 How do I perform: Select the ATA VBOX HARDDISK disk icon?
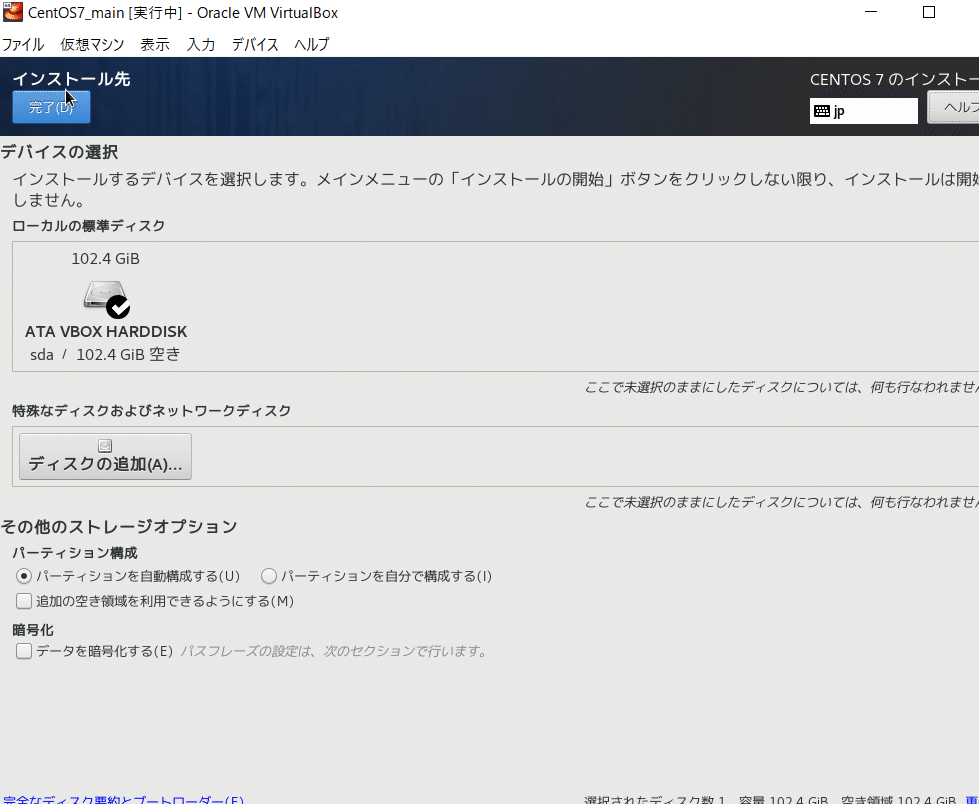point(107,299)
